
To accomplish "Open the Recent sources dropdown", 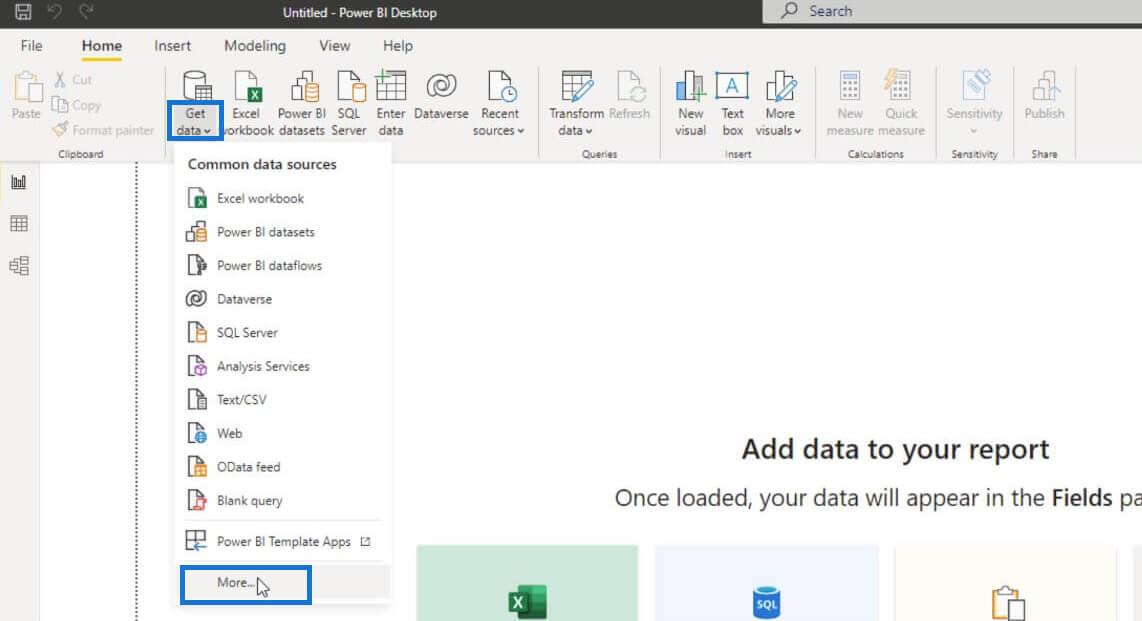I will coord(499,104).
